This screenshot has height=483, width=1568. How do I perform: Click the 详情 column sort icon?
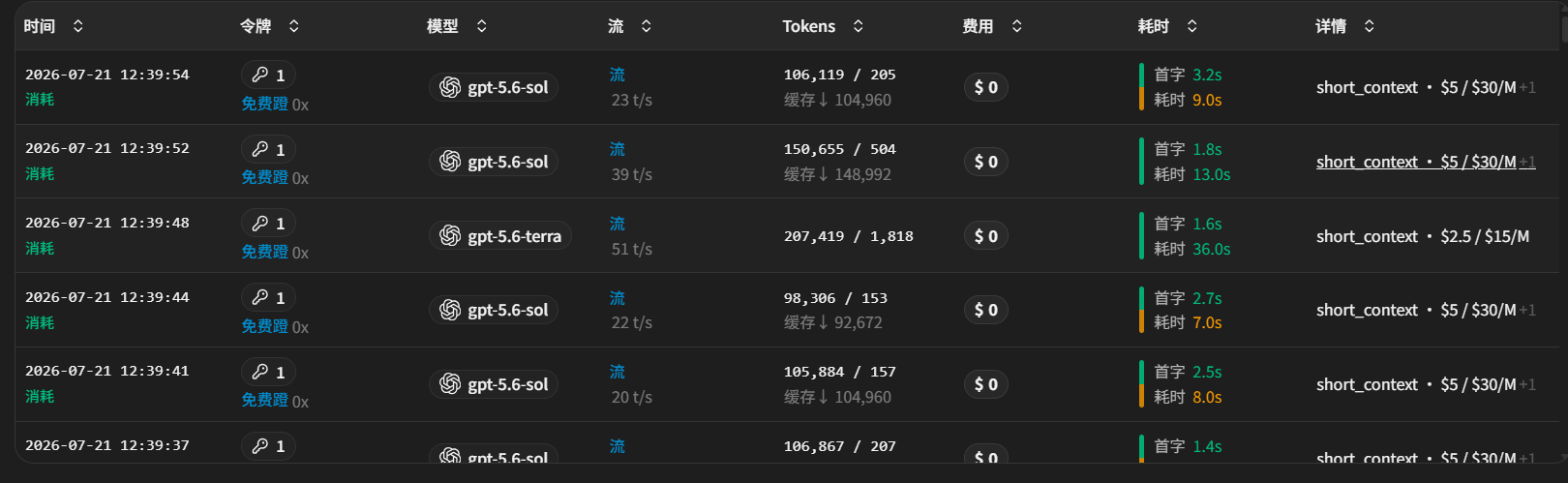click(x=1370, y=26)
